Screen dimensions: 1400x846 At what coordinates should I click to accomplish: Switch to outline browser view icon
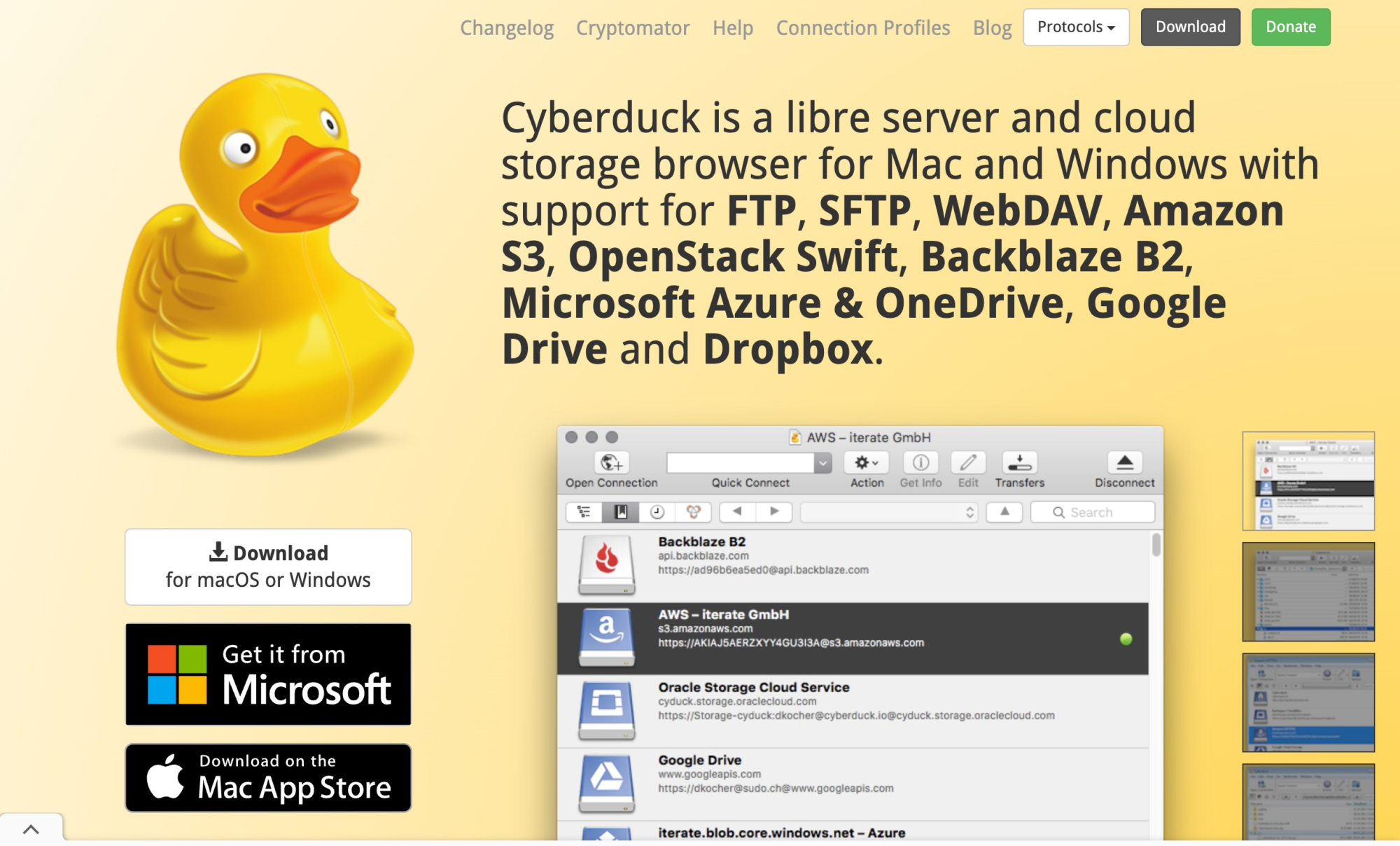[x=584, y=512]
